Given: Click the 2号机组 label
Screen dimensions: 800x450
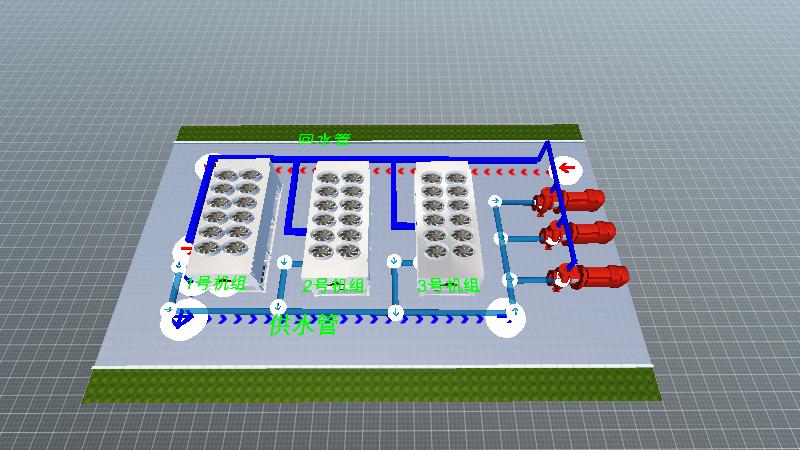Looking at the screenshot, I should (334, 286).
